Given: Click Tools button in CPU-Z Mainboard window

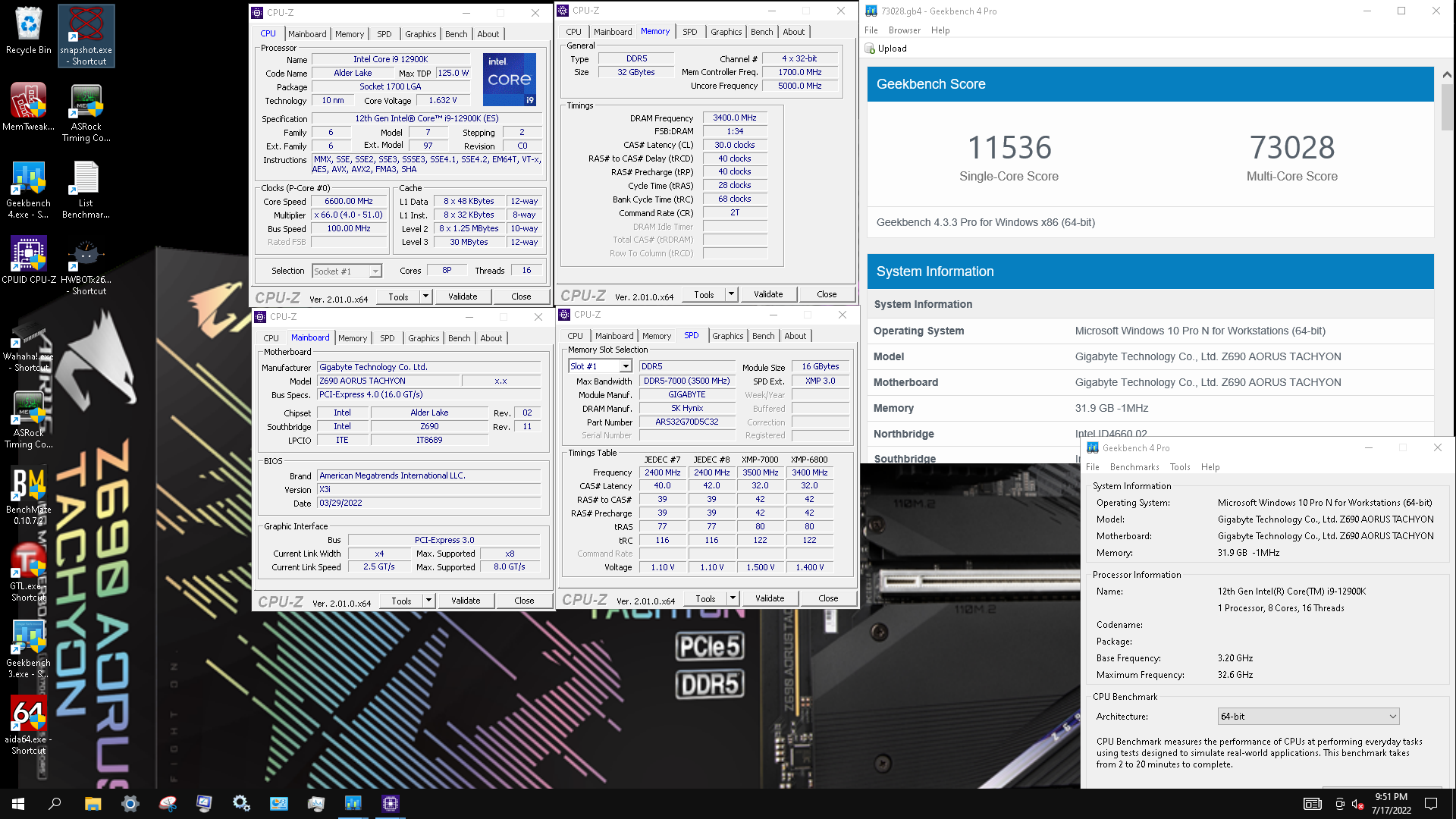Looking at the screenshot, I should click(x=401, y=601).
